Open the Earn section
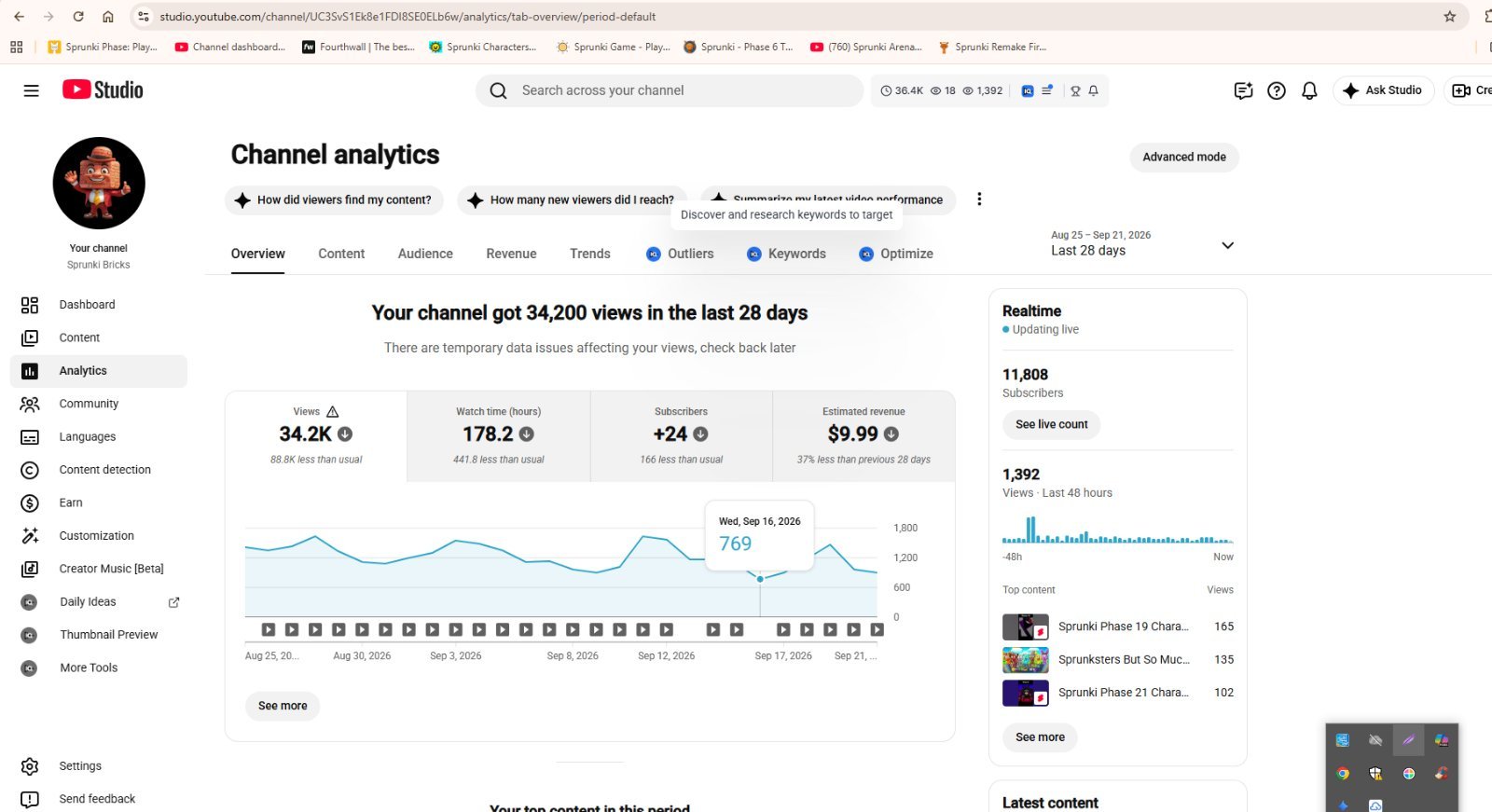Image resolution: width=1492 pixels, height=812 pixels. pos(98,502)
